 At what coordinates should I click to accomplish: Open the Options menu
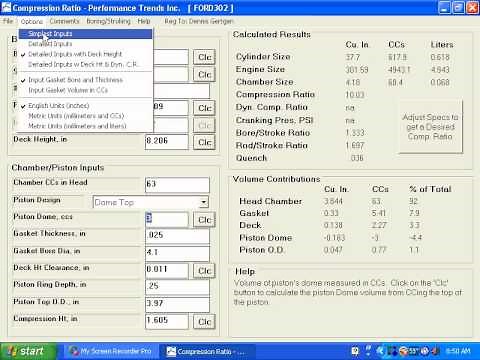pos(32,21)
